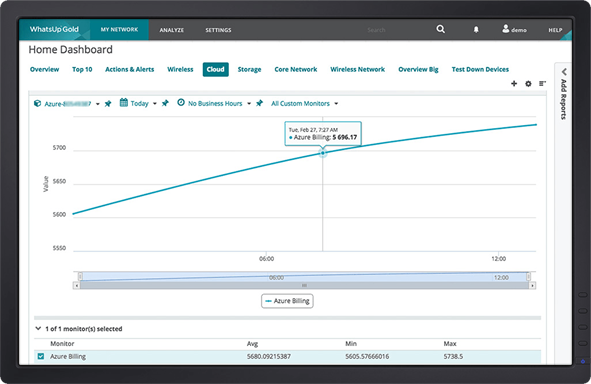Open the SETTINGS menu
The width and height of the screenshot is (591, 384).
coord(218,30)
